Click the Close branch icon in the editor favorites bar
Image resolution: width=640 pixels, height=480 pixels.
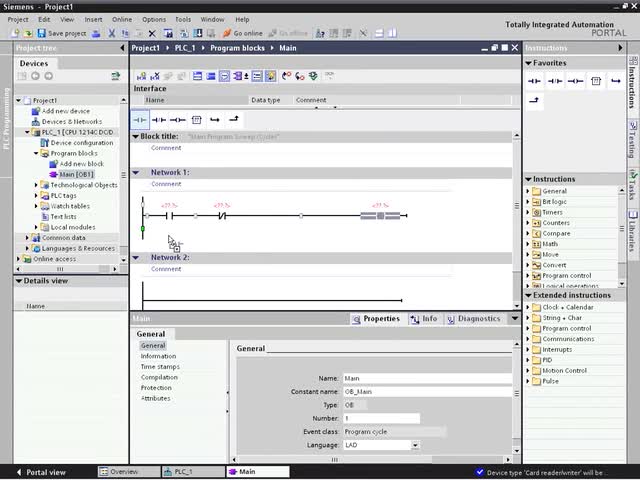pyautogui.click(x=234, y=119)
